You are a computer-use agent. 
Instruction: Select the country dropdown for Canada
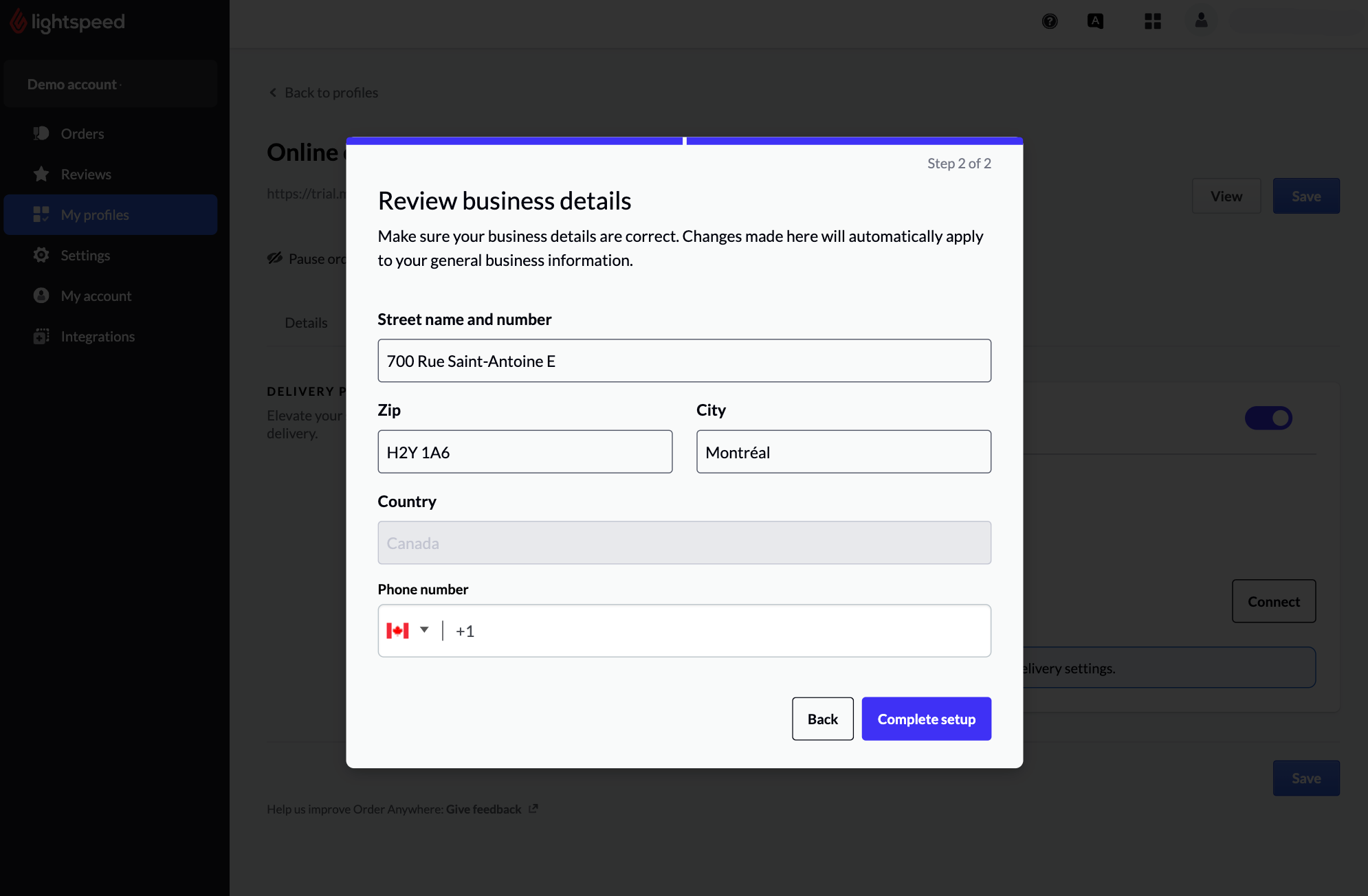coord(684,542)
